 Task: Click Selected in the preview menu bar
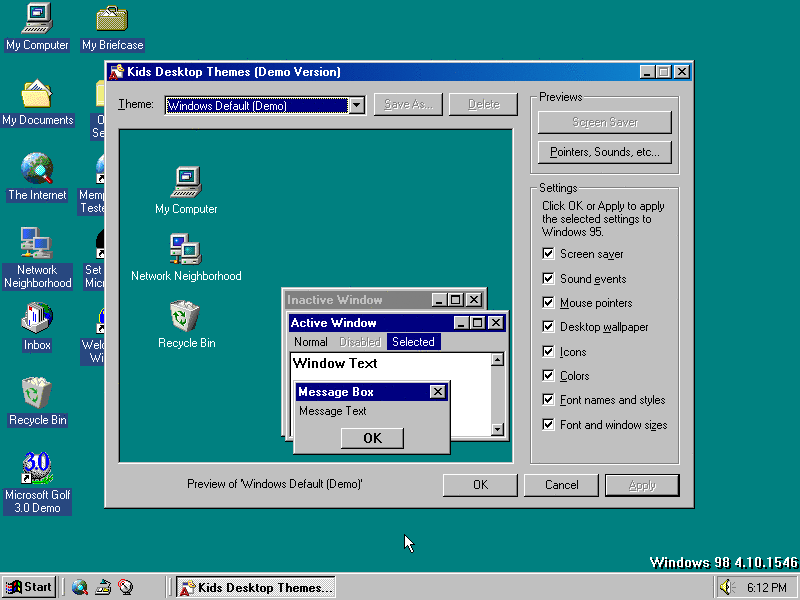(413, 342)
